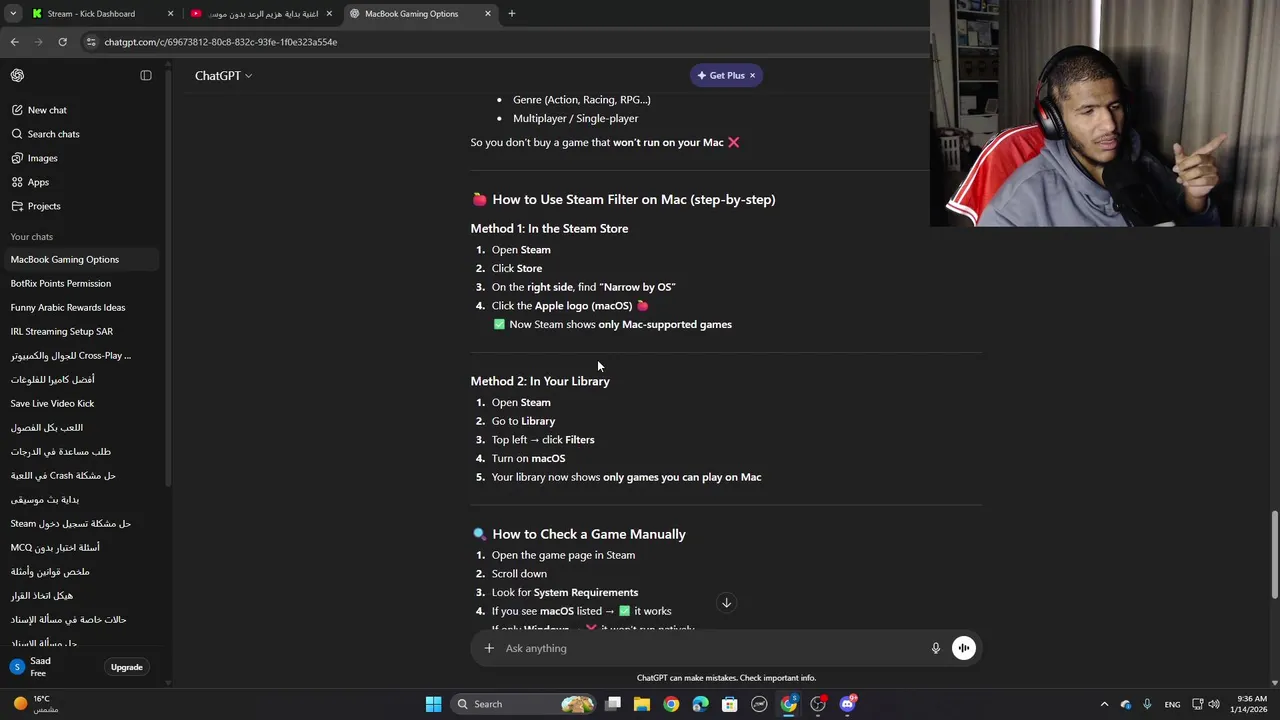
Task: Open the BotRix Points Permission chat
Action: click(x=80, y=283)
